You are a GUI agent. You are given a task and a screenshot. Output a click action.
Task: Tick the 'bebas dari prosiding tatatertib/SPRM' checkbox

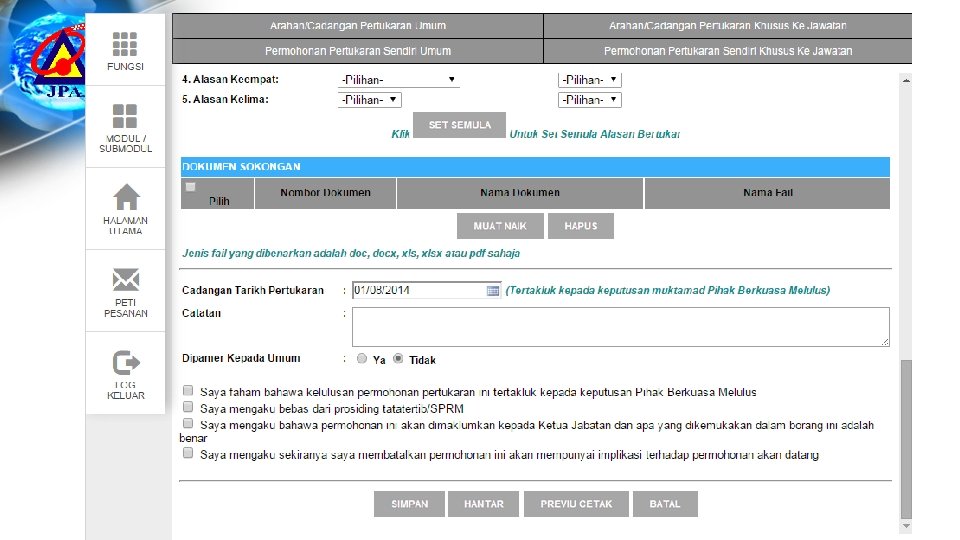point(188,407)
